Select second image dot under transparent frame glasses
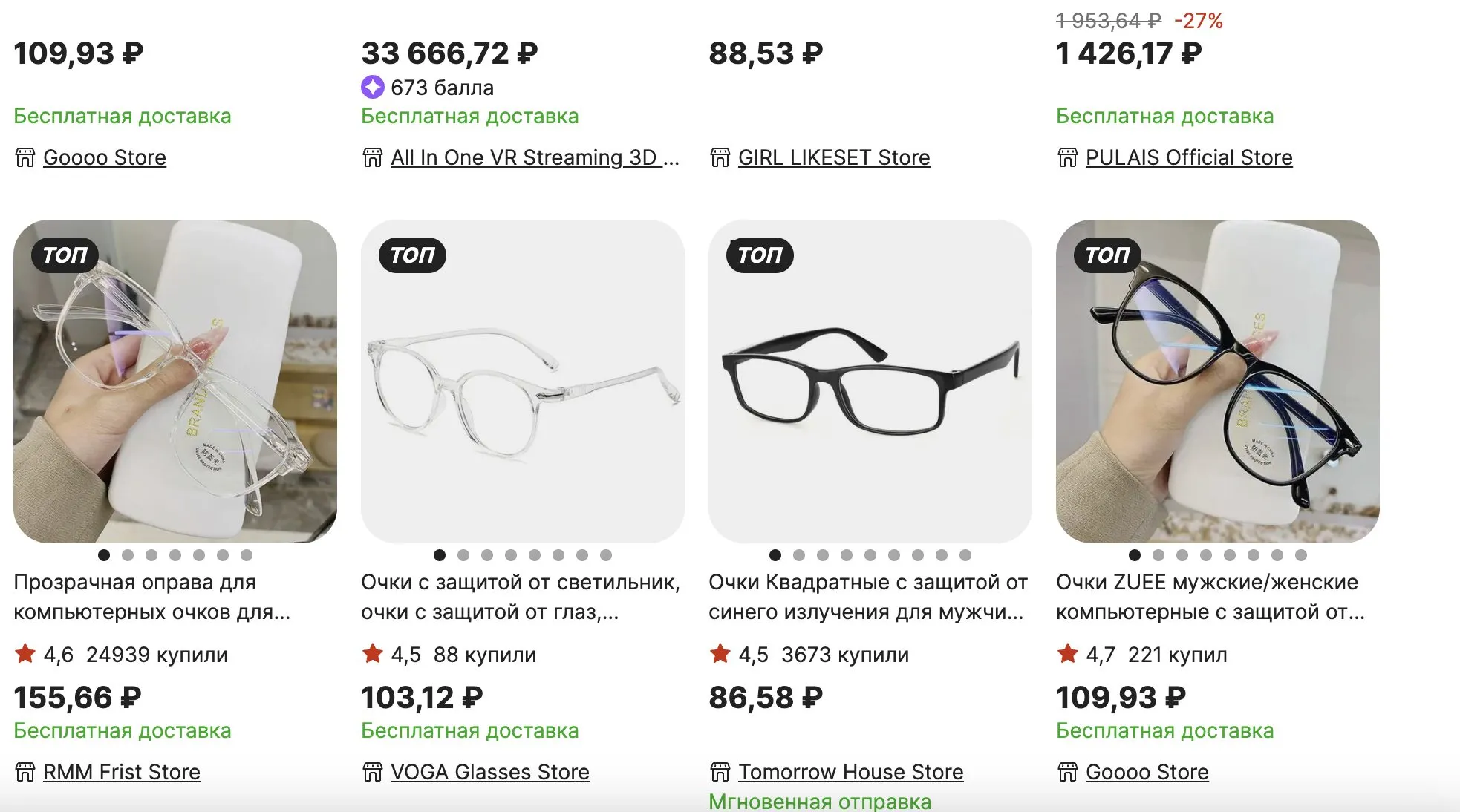This screenshot has height=812, width=1460. tap(128, 555)
